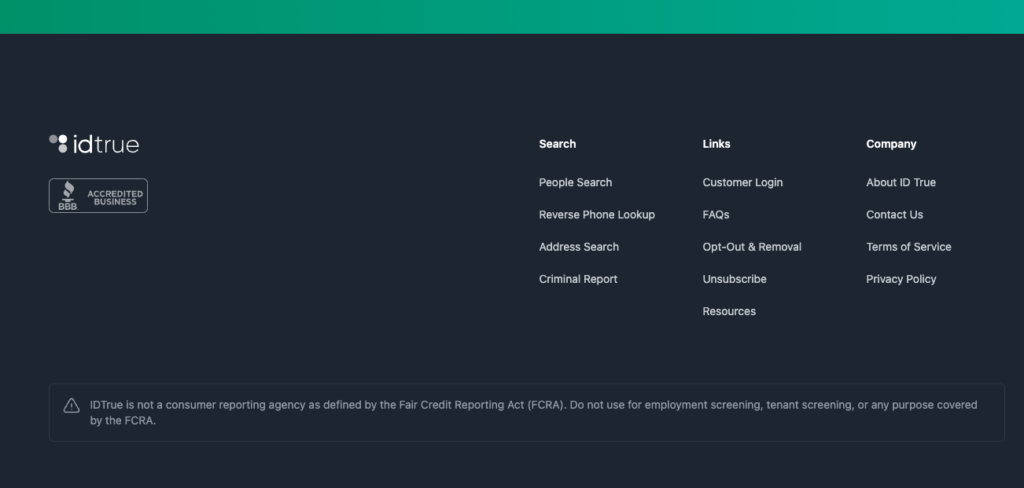View the FAQs page

coord(716,215)
